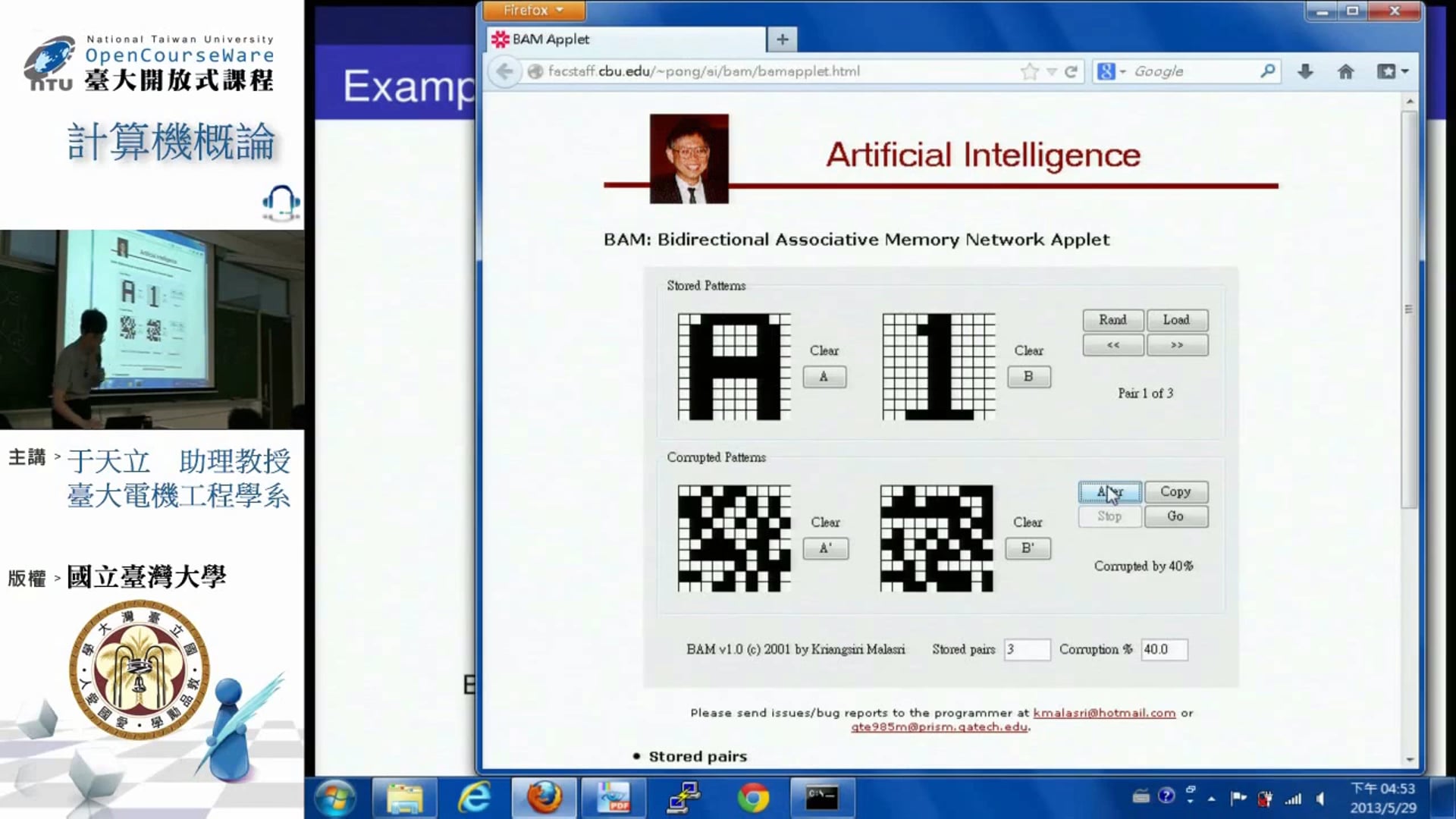The height and width of the screenshot is (819, 1456).
Task: Click the kmalasri@hotmail.com email link
Action: (x=1104, y=713)
